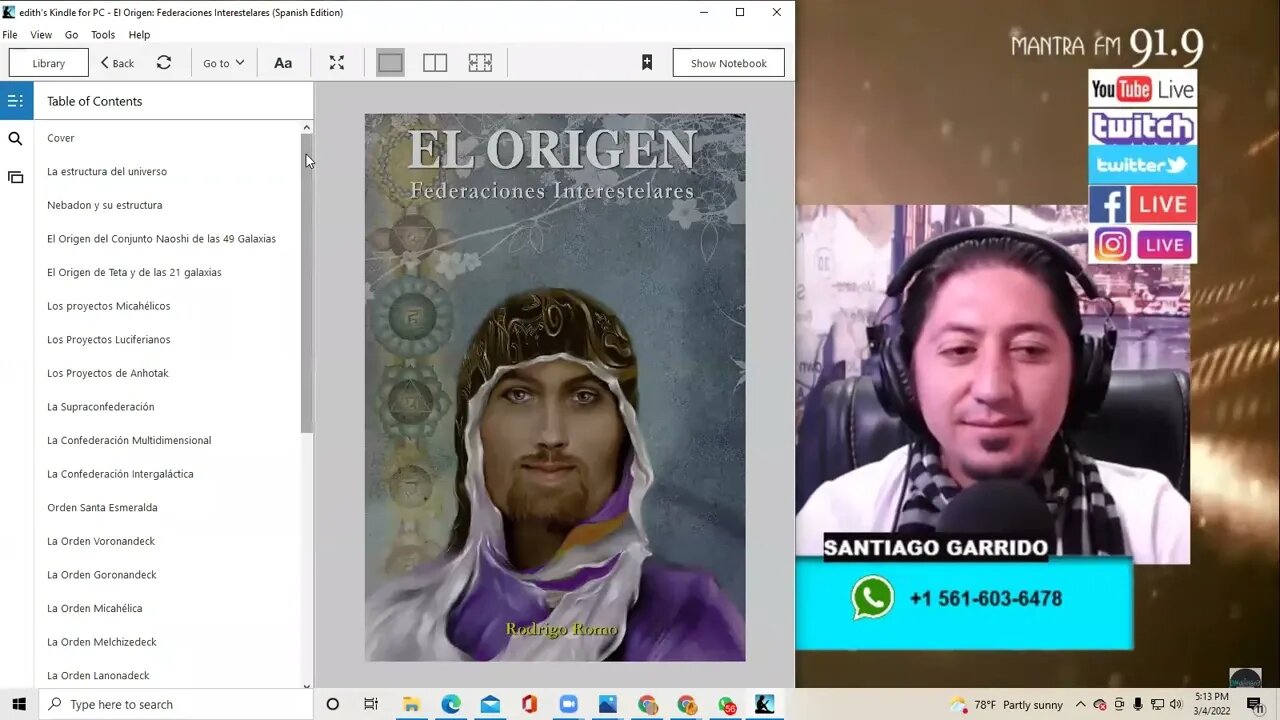
Task: Open Task View on taskbar
Action: click(371, 704)
